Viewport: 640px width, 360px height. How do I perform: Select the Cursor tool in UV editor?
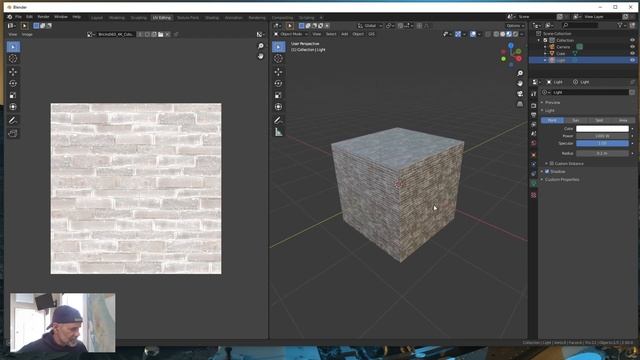coord(13,59)
